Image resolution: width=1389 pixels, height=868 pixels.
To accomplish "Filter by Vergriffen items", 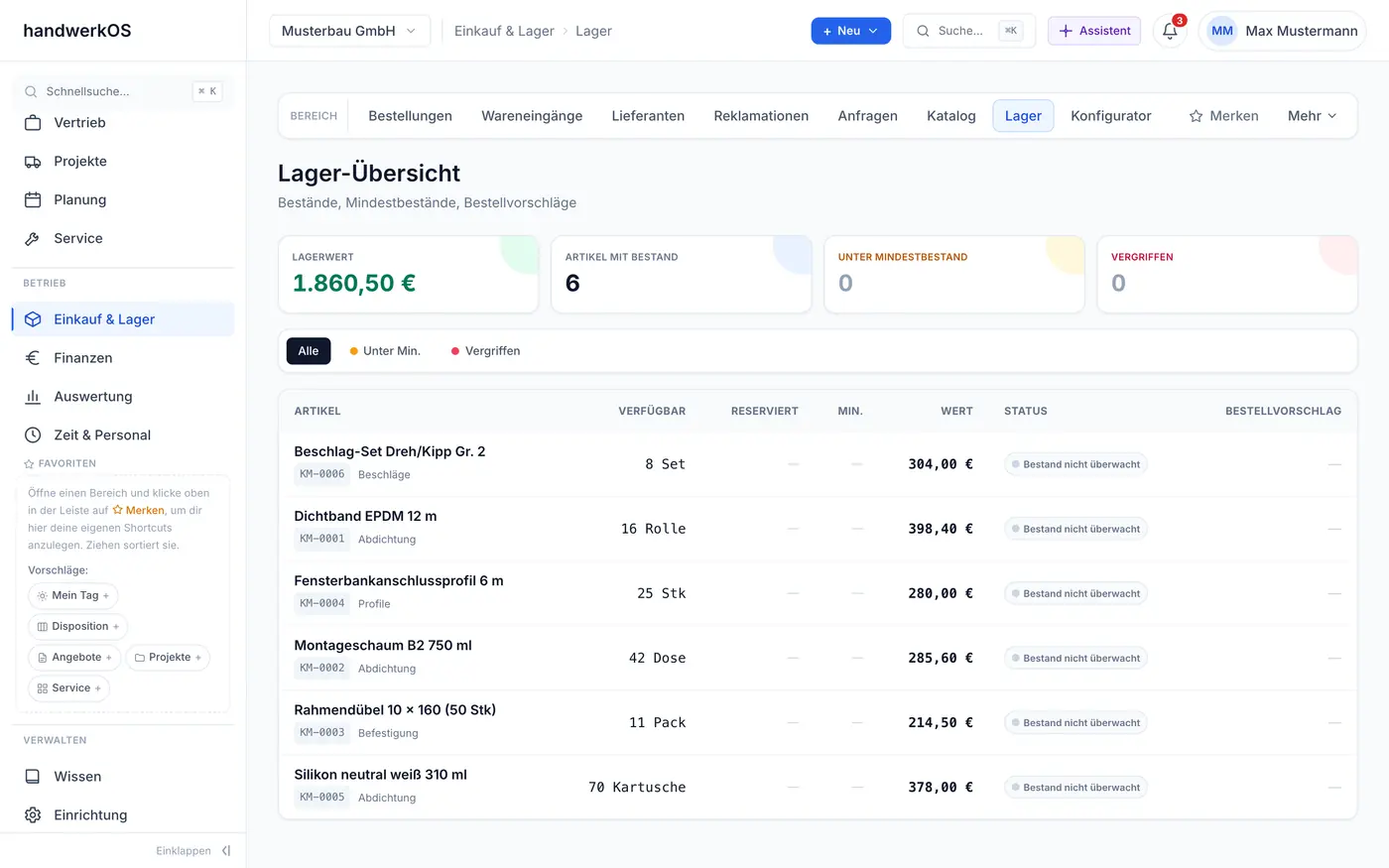I will pos(485,351).
